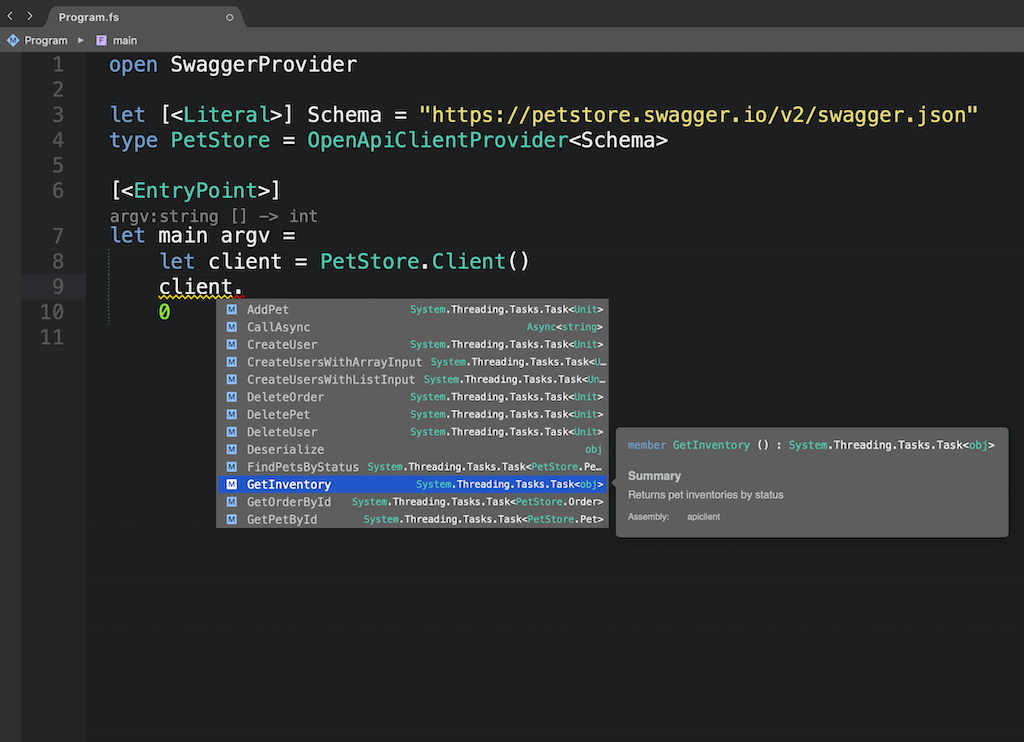Select CreateUsersWithArrayInput in the autocomplete list
The image size is (1024, 742).
[x=412, y=362]
